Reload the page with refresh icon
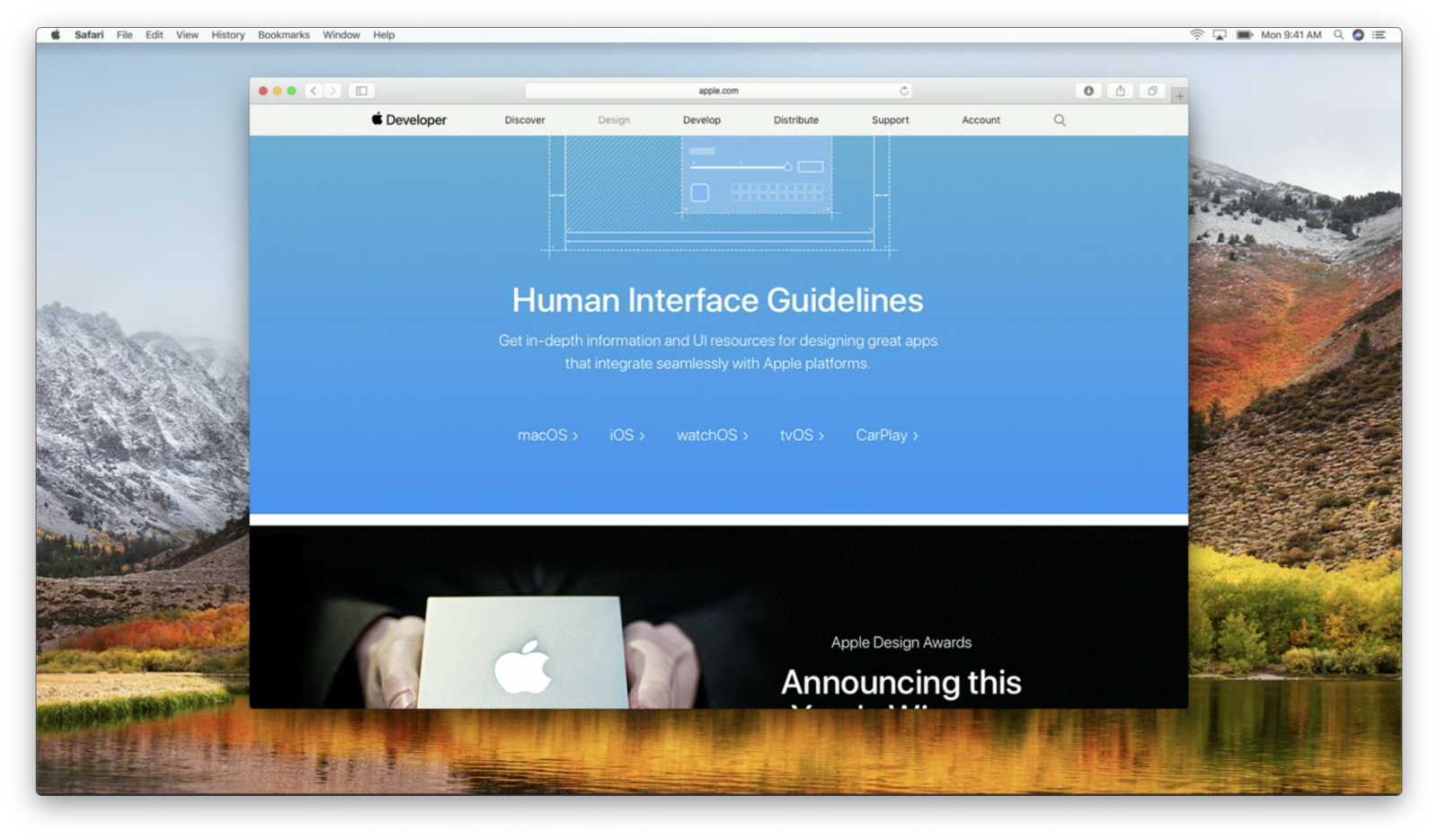This screenshot has width=1438, height=840. click(904, 91)
